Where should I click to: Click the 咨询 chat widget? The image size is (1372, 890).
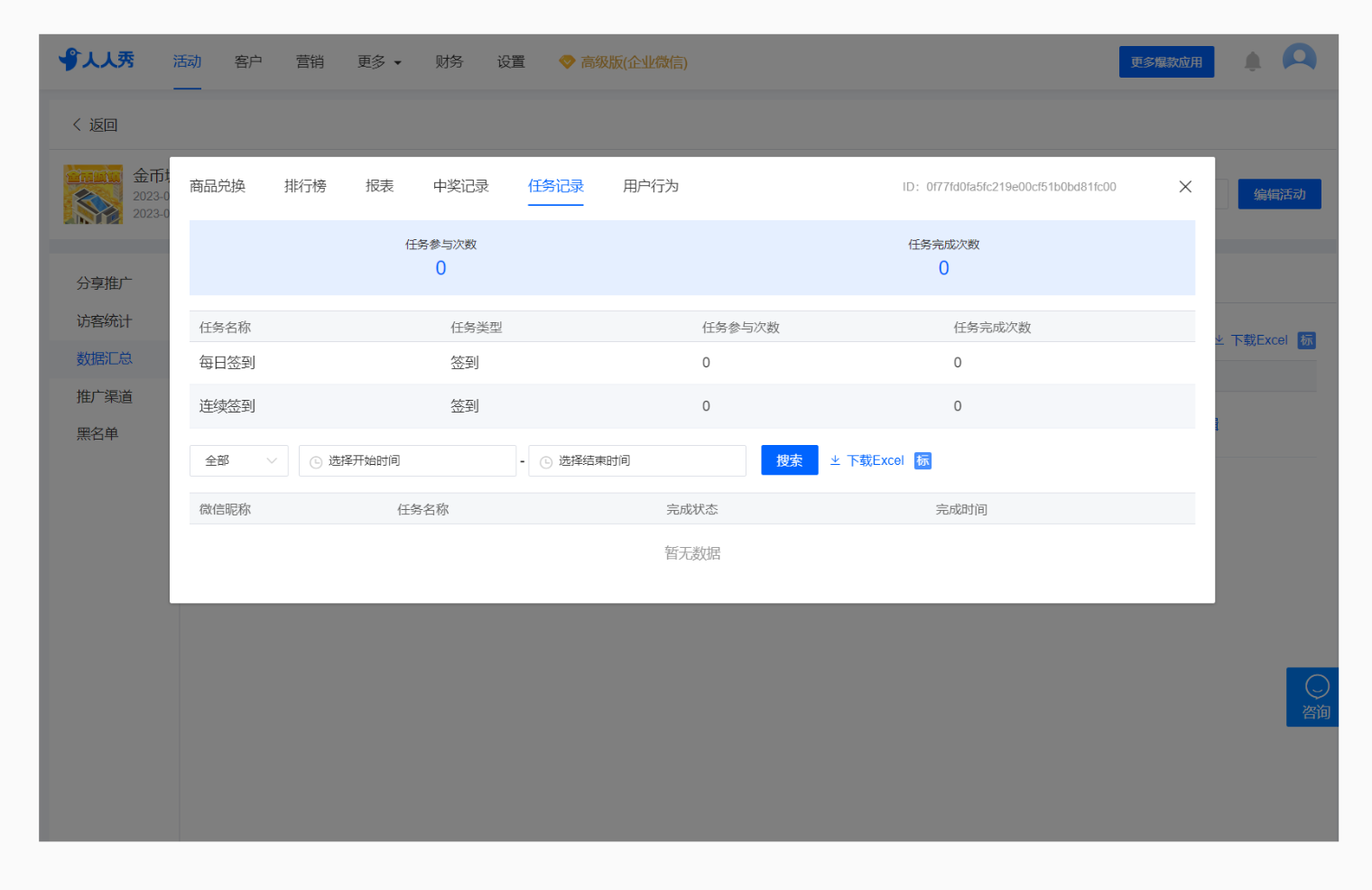point(1314,697)
